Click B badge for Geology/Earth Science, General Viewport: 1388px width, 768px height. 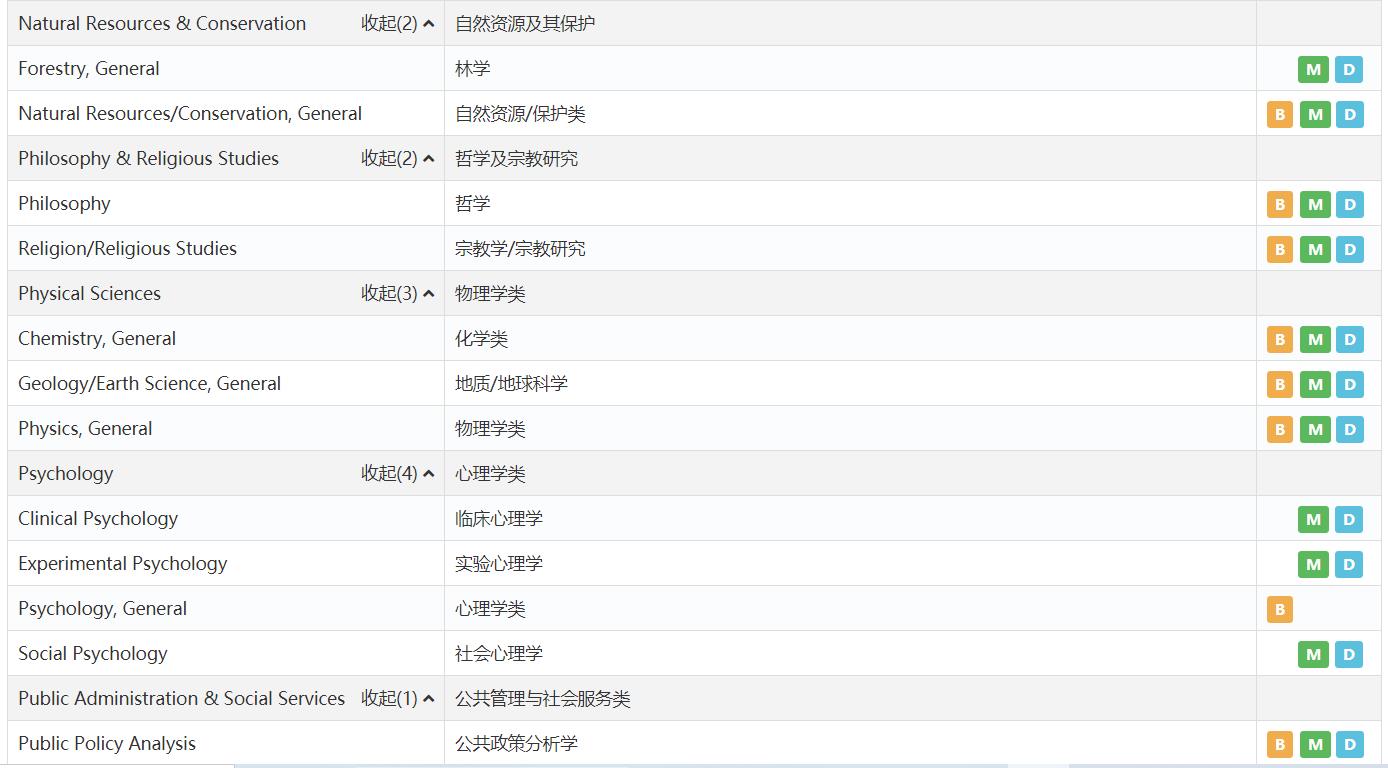1280,384
